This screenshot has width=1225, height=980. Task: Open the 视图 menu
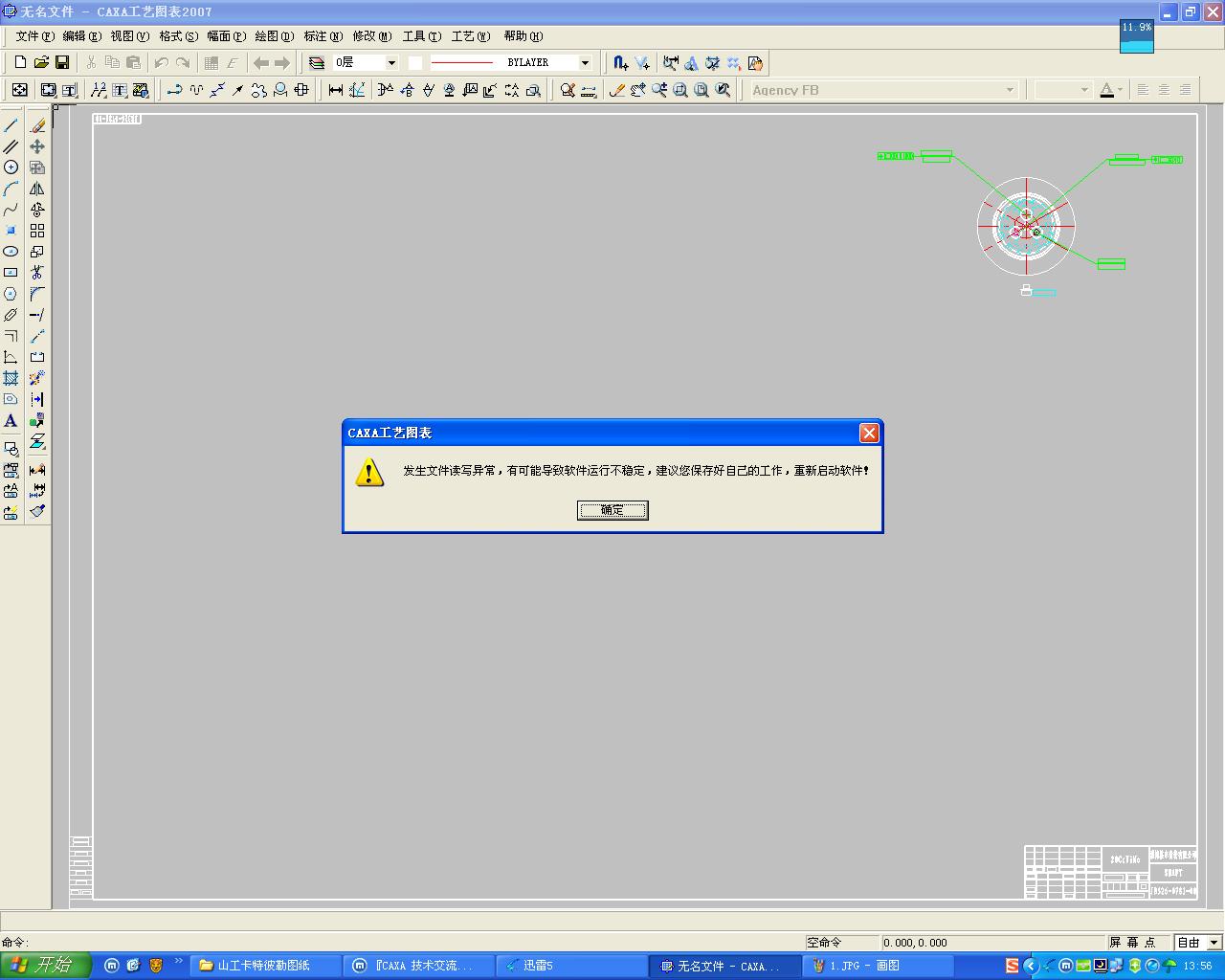coord(129,36)
